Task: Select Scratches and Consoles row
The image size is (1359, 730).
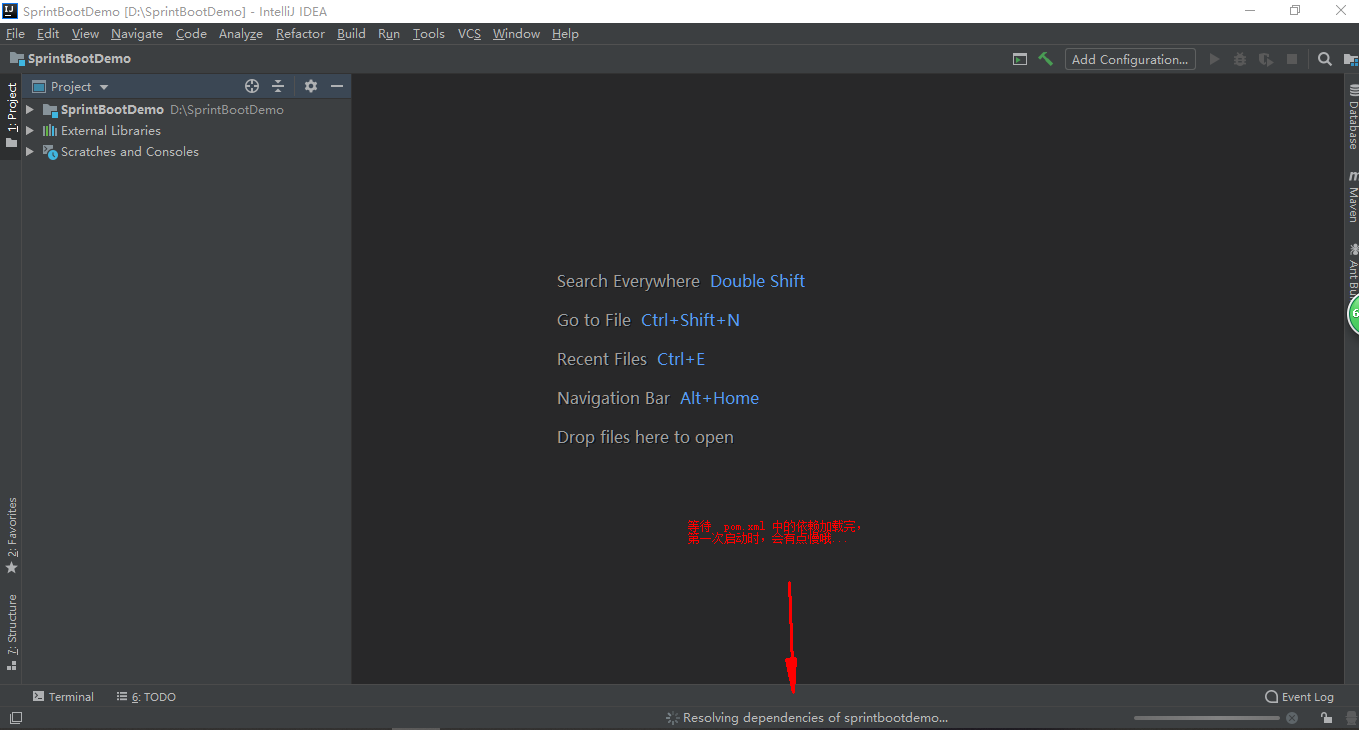Action: 186,152
